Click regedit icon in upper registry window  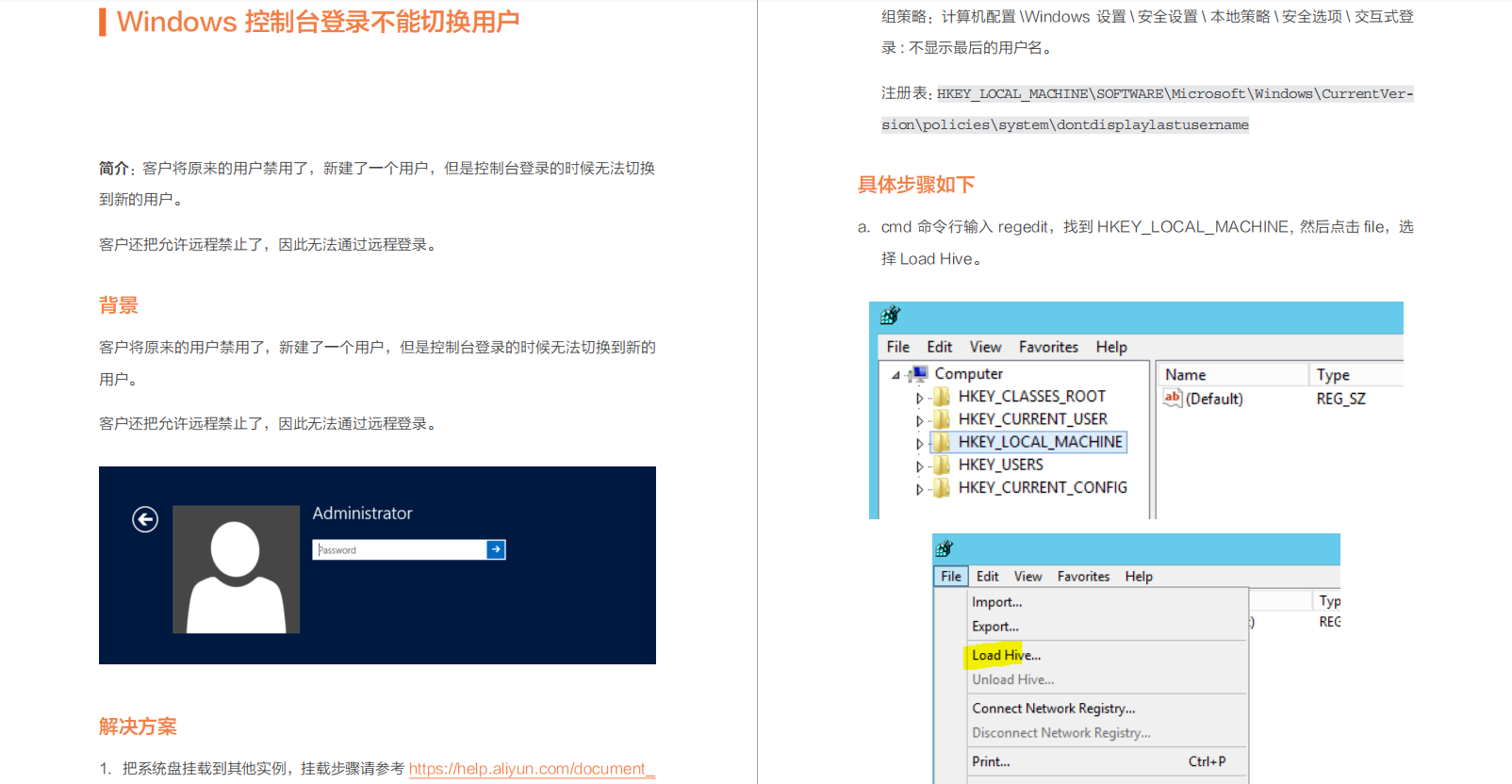(890, 316)
